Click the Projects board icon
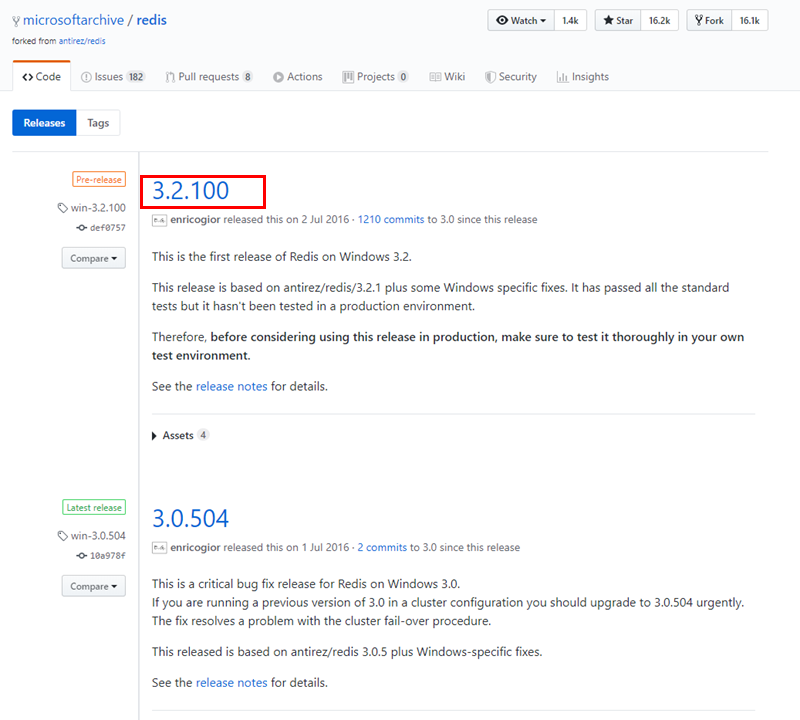Viewport: 800px width, 720px height. pyautogui.click(x=348, y=77)
